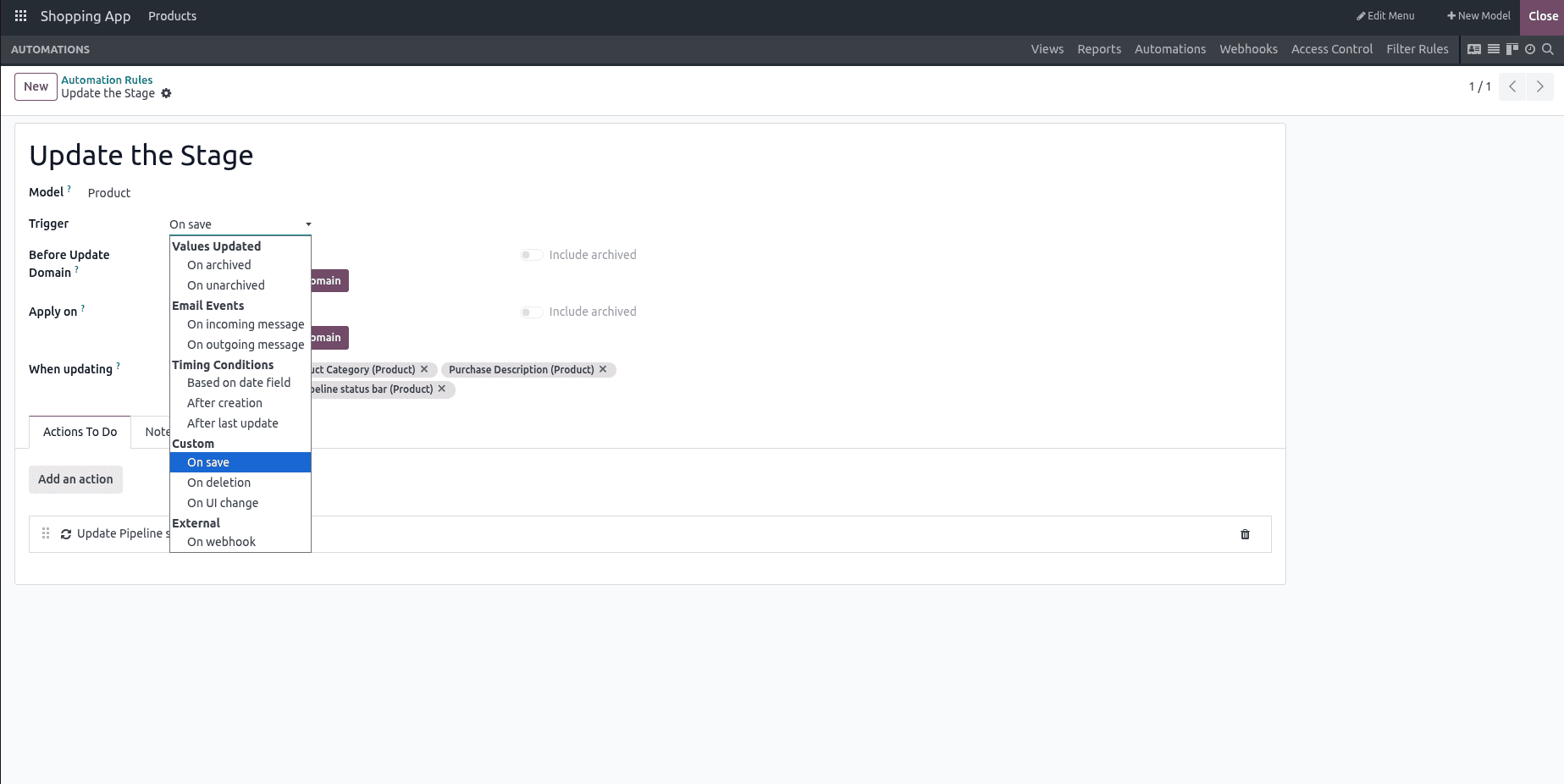Open the Automations menu item
This screenshot has width=1564, height=784.
[1170, 49]
